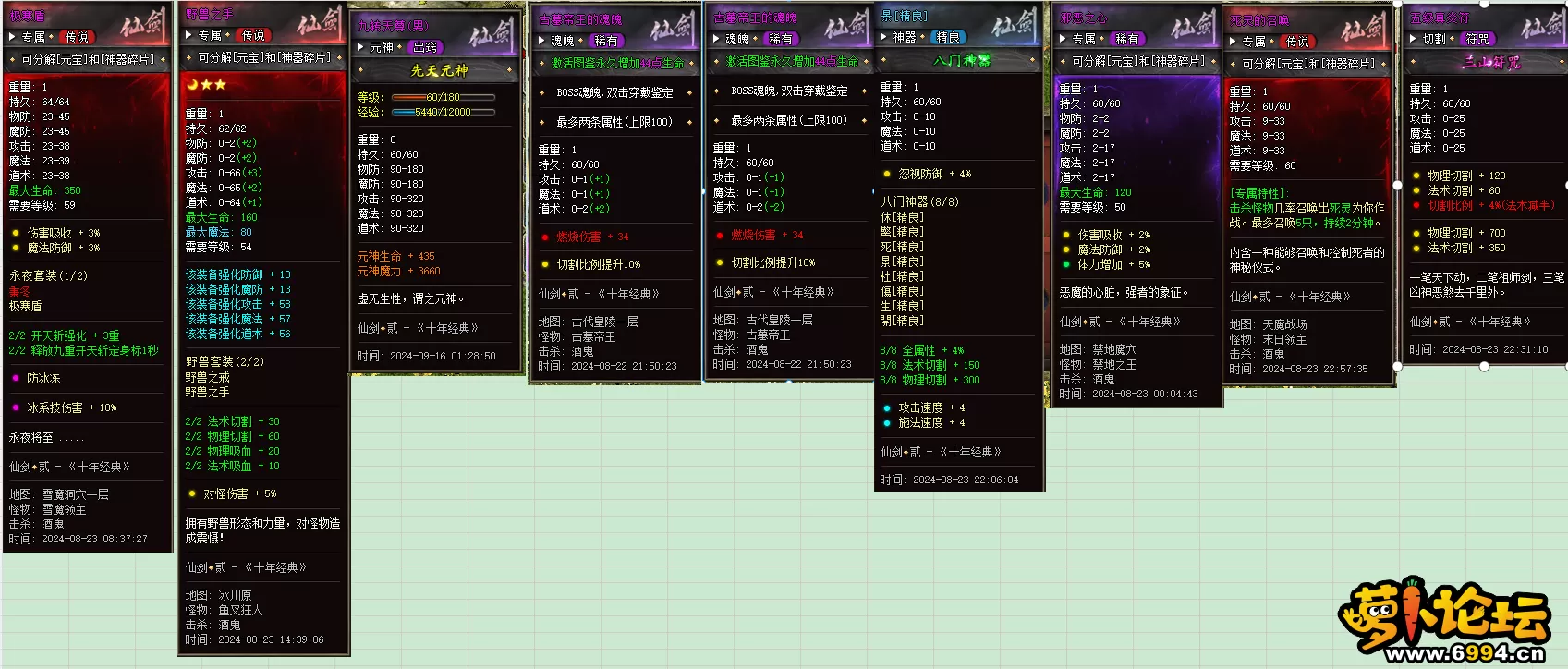
Task: Click the 经验 progress bar showing 5440/12000
Action: coord(443,112)
